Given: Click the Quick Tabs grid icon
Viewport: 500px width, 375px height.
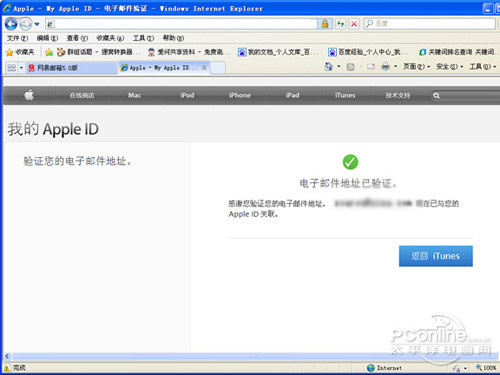Looking at the screenshot, I should click(11, 68).
